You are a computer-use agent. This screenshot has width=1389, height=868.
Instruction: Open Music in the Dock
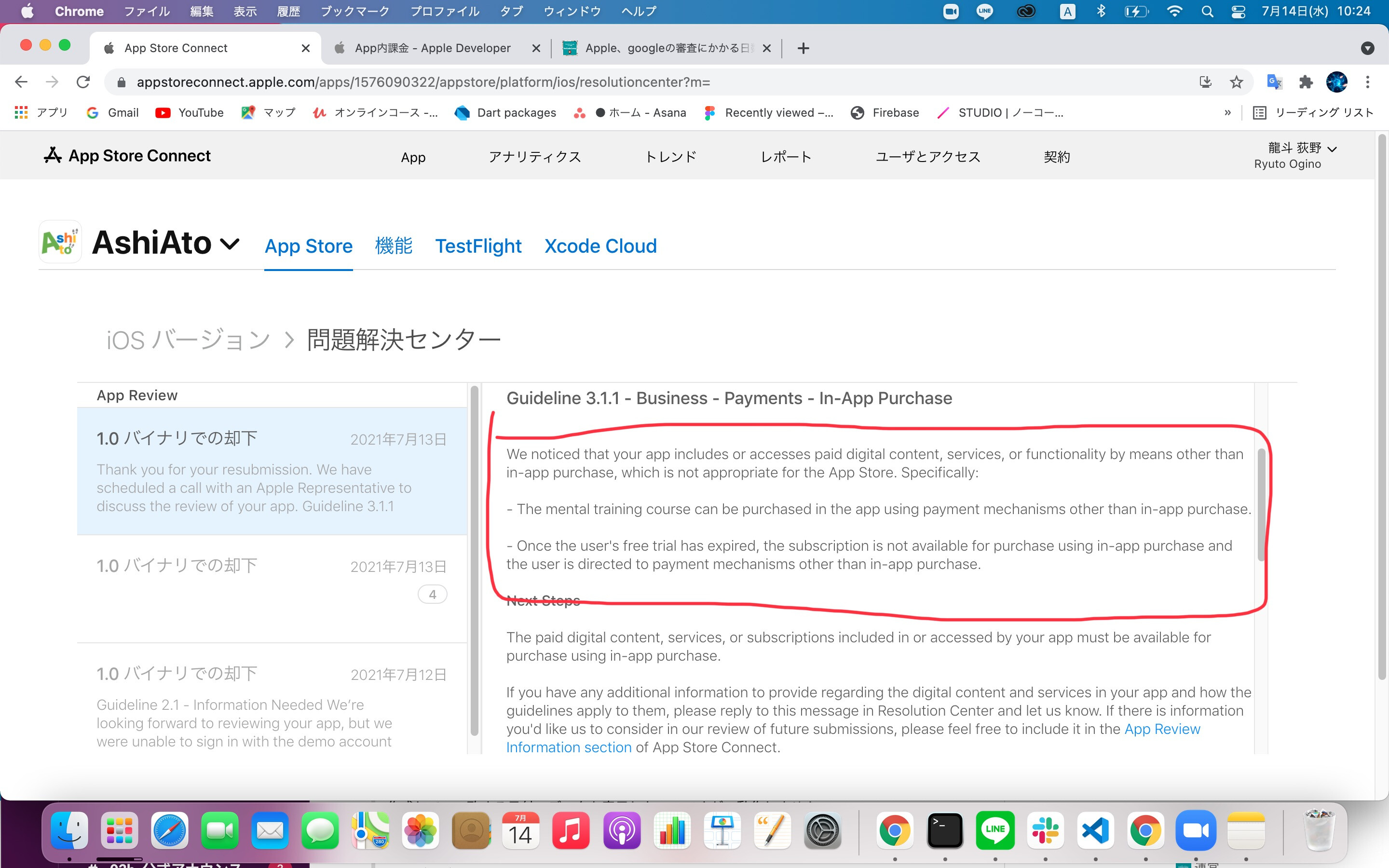(571, 830)
